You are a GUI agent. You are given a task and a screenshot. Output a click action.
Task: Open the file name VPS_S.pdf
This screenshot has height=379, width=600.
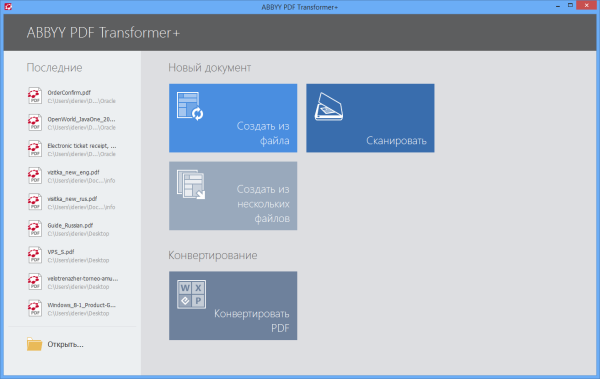pos(61,252)
